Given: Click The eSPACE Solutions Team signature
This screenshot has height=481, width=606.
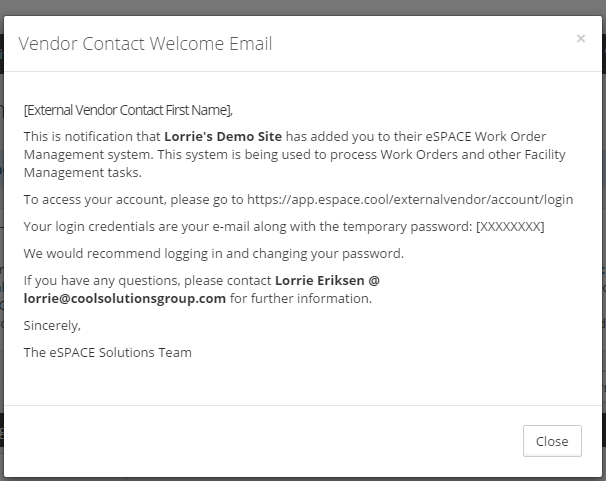Looking at the screenshot, I should pyautogui.click(x=108, y=352).
